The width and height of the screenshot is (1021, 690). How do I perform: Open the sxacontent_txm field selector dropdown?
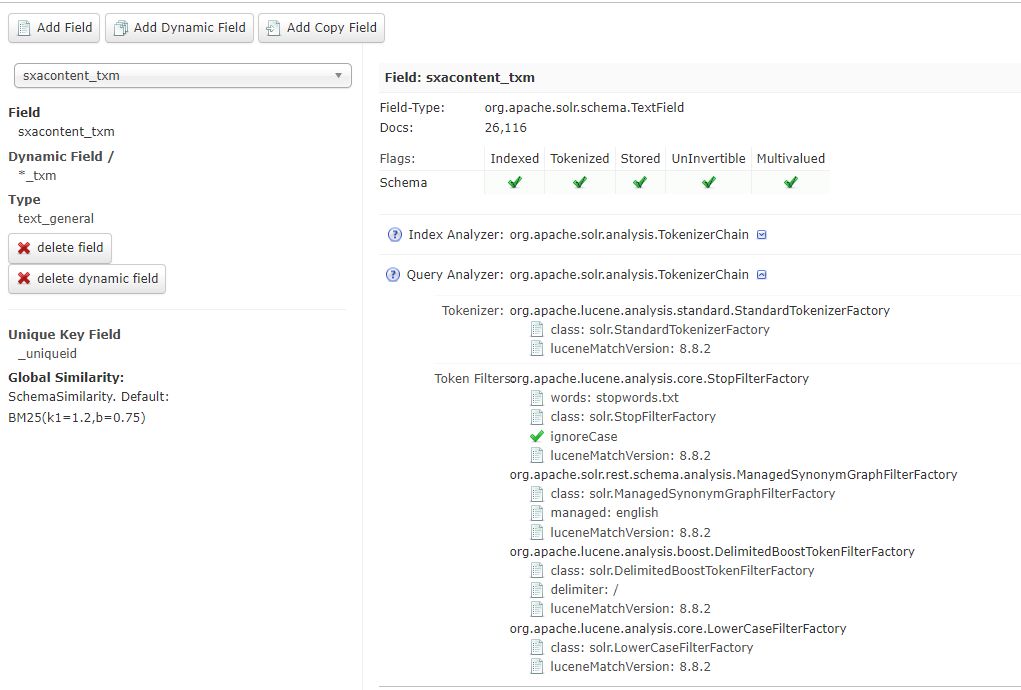[182, 76]
